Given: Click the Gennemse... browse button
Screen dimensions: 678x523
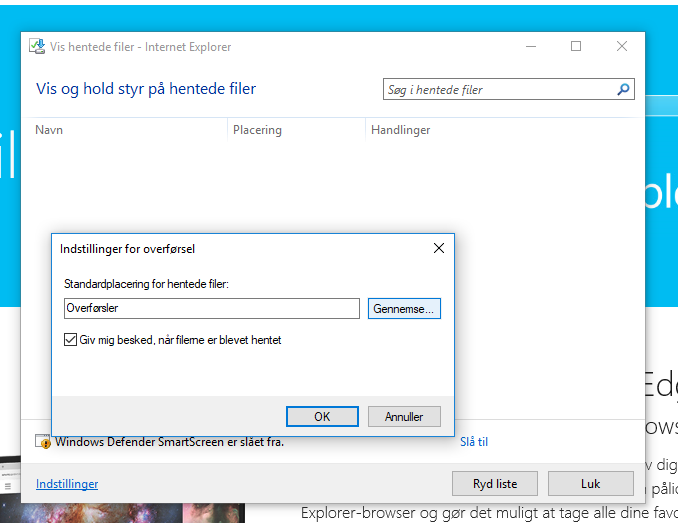Looking at the screenshot, I should (x=404, y=309).
